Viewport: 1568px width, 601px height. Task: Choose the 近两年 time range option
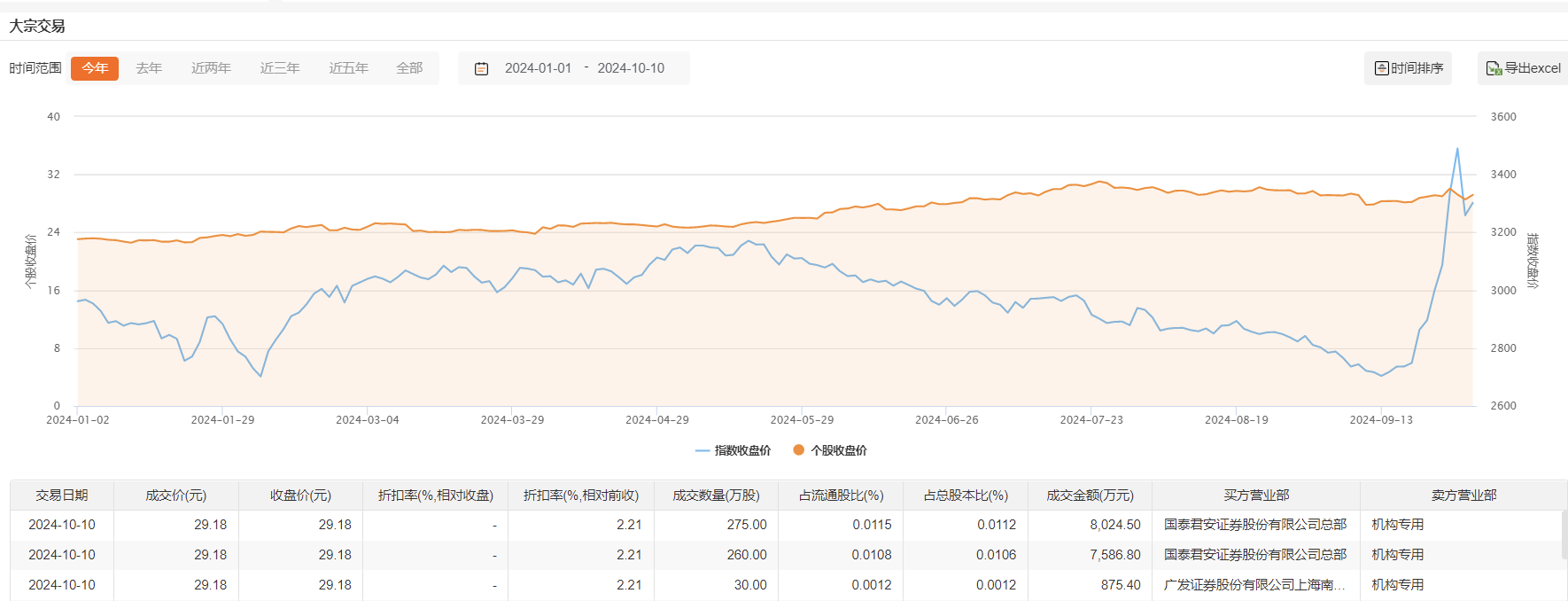211,68
